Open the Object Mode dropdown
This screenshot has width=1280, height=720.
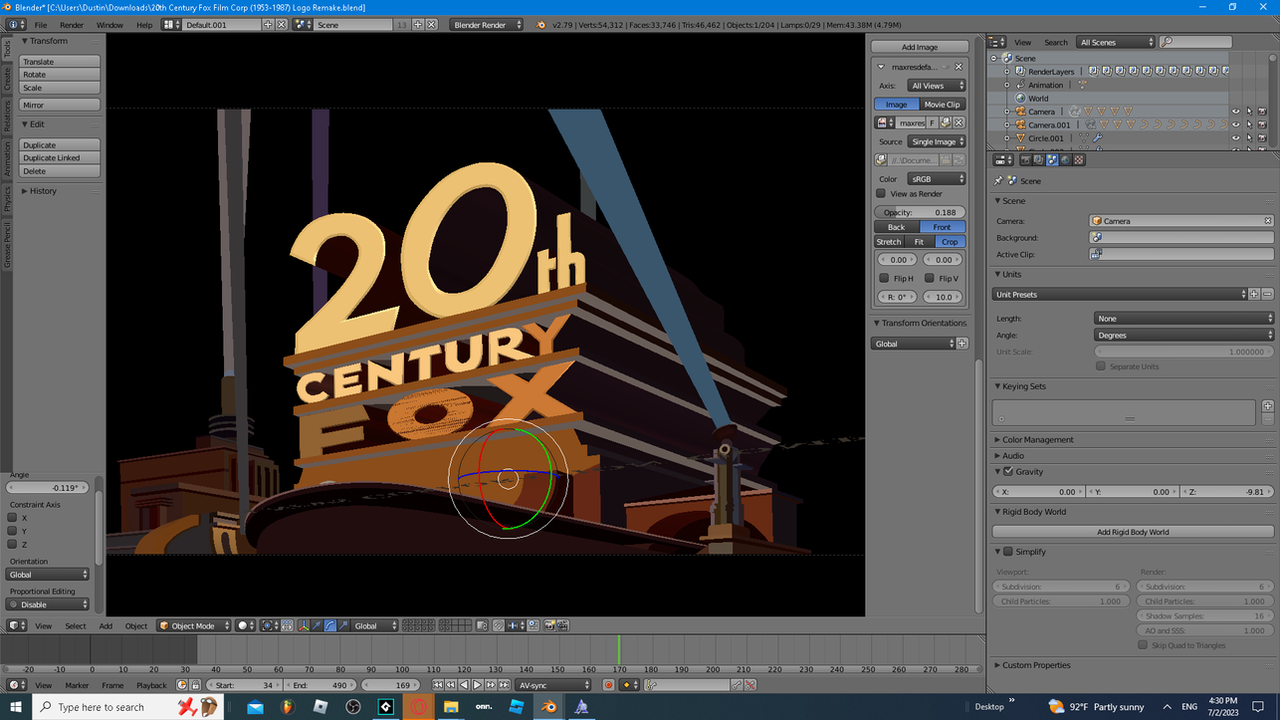pyautogui.click(x=194, y=625)
